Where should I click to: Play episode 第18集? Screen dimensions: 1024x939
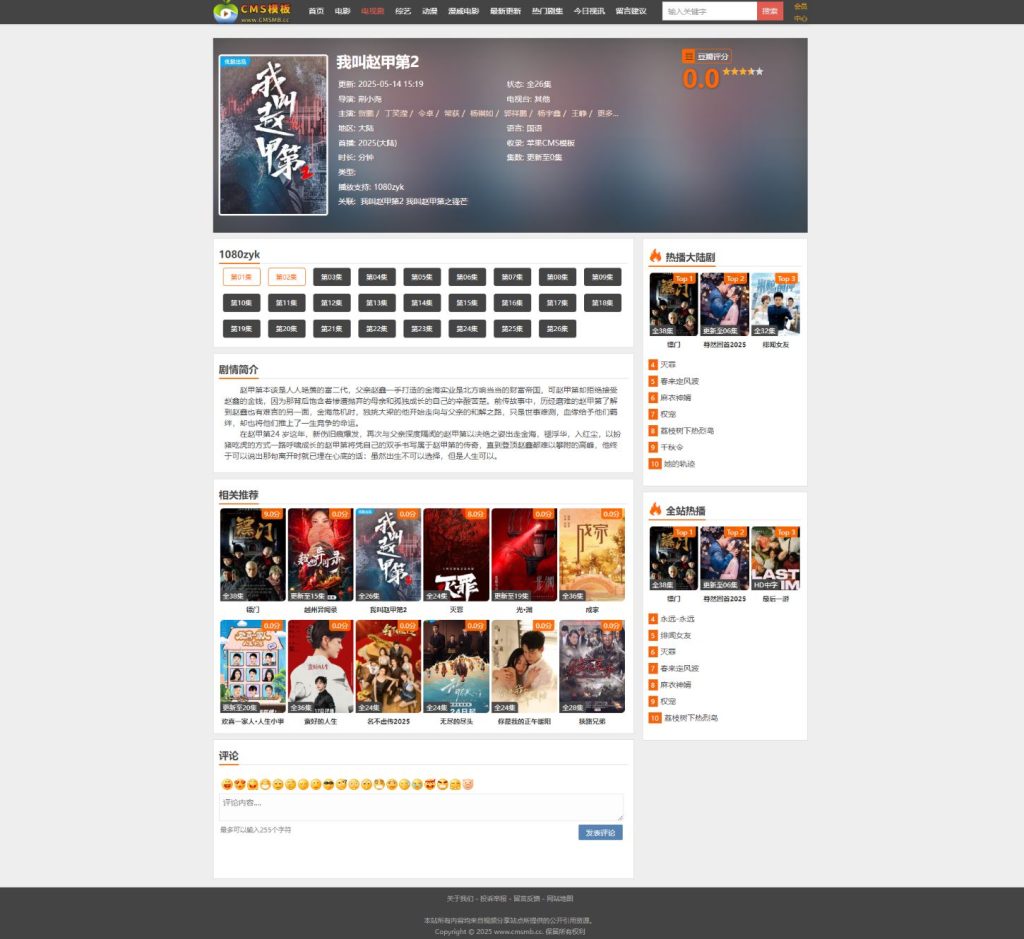coord(603,303)
